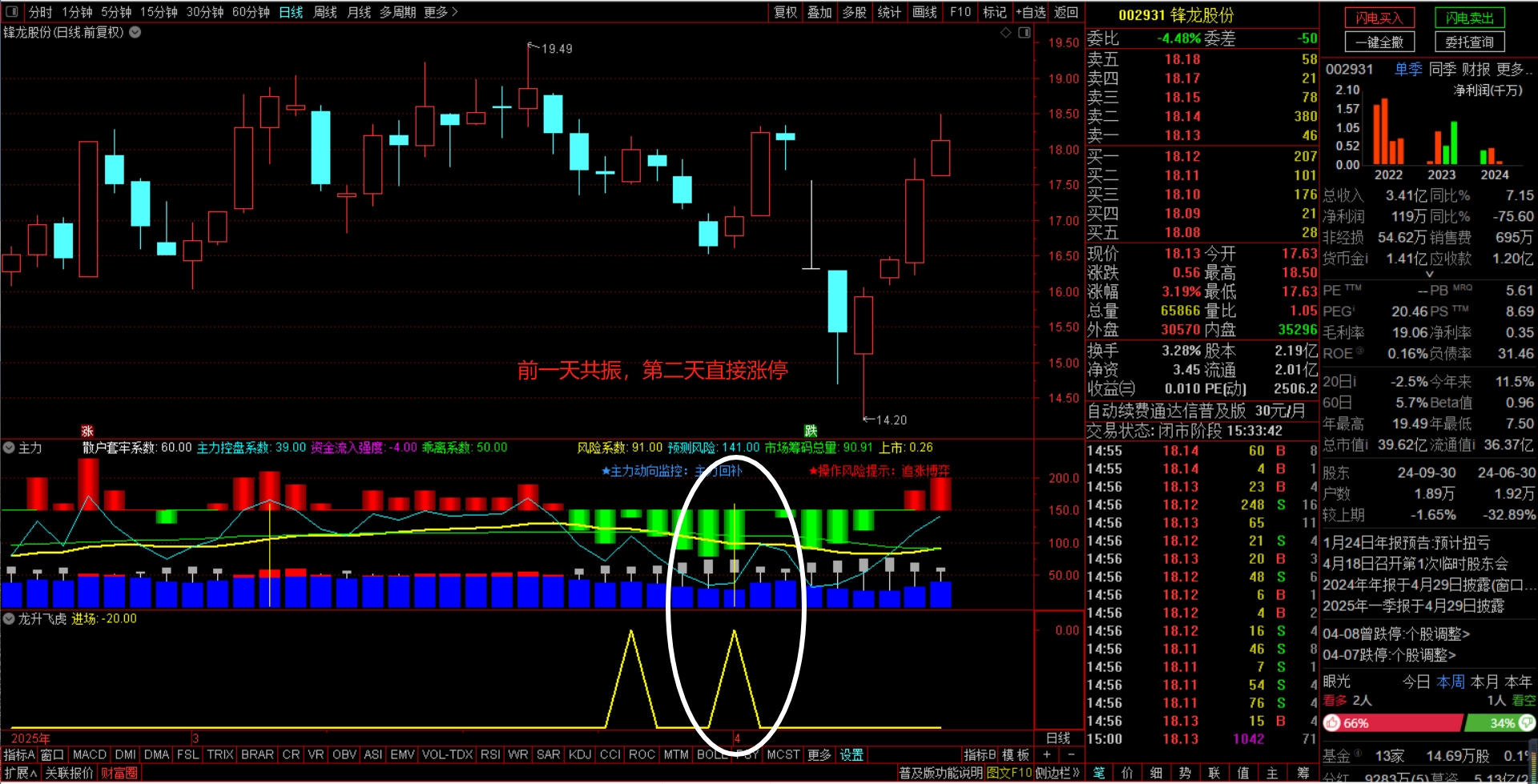Switch to the 5分钟 period
This screenshot has height=784, width=1538.
click(116, 12)
